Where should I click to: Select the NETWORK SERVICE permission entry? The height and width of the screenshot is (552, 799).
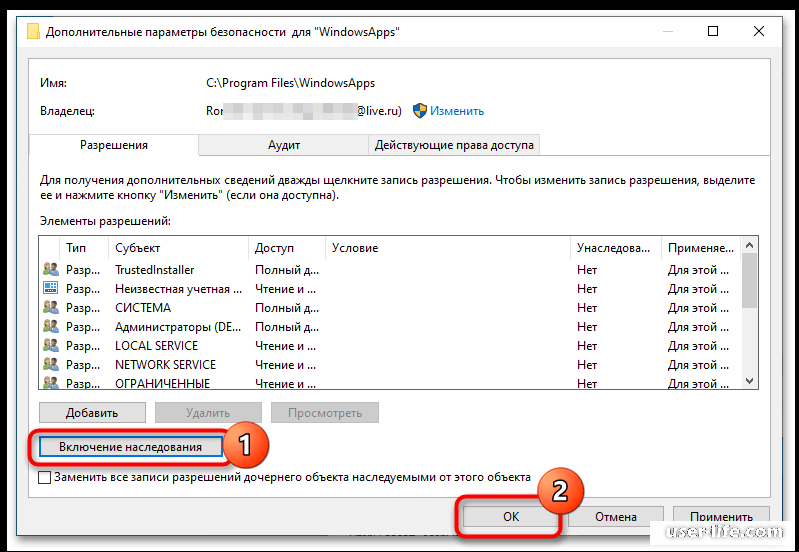[390, 365]
